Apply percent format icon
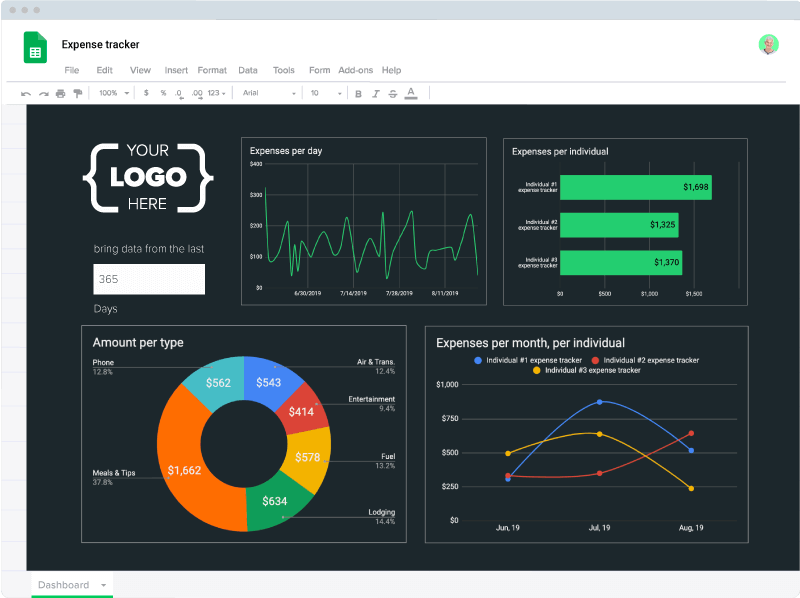This screenshot has height=598, width=800. pos(163,93)
